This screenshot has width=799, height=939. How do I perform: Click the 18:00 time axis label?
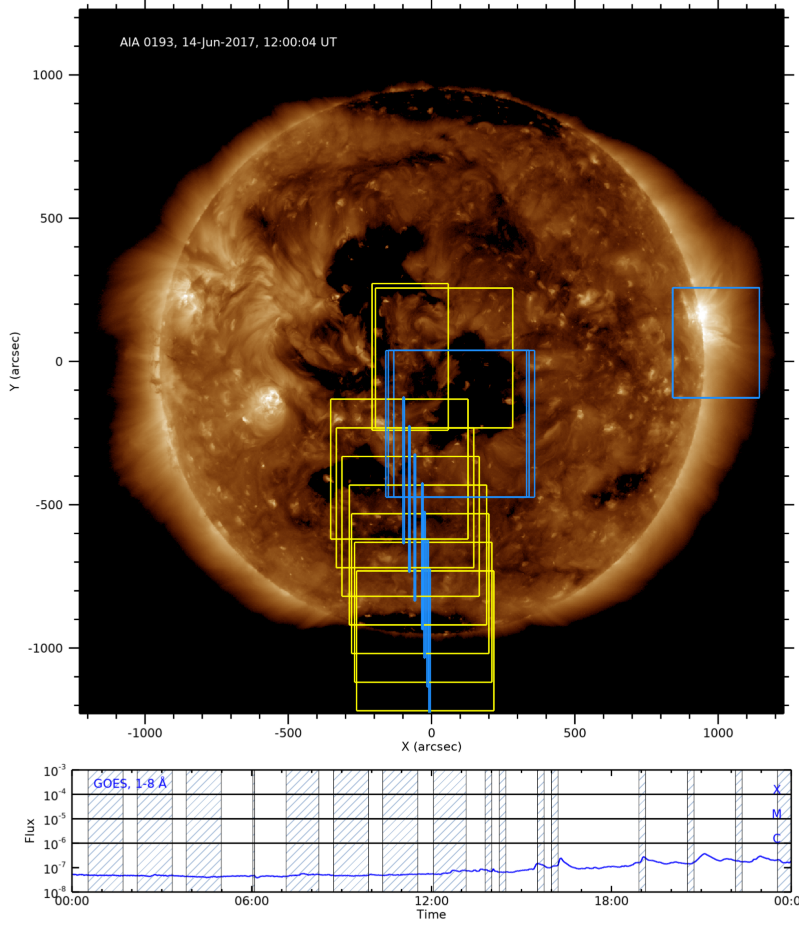click(x=612, y=901)
